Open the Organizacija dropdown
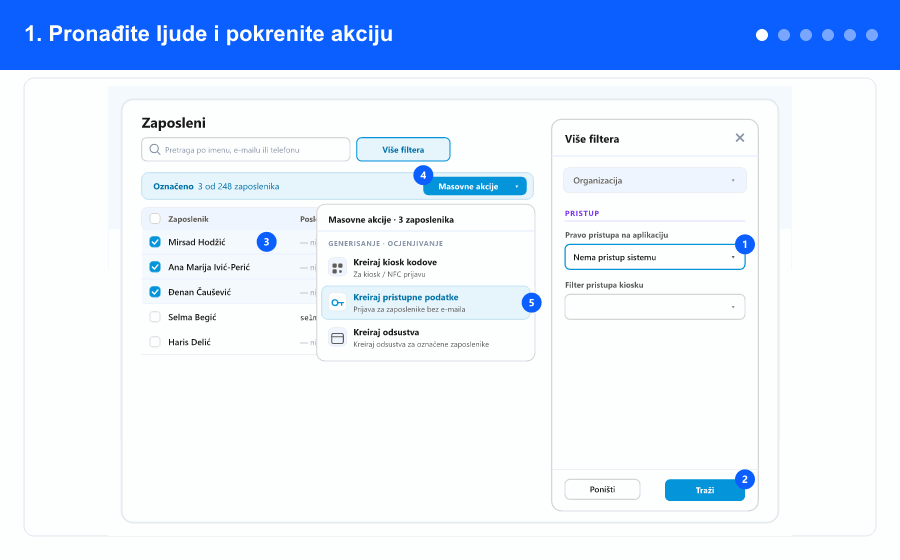Screen dimensions: 900x560 click(654, 180)
